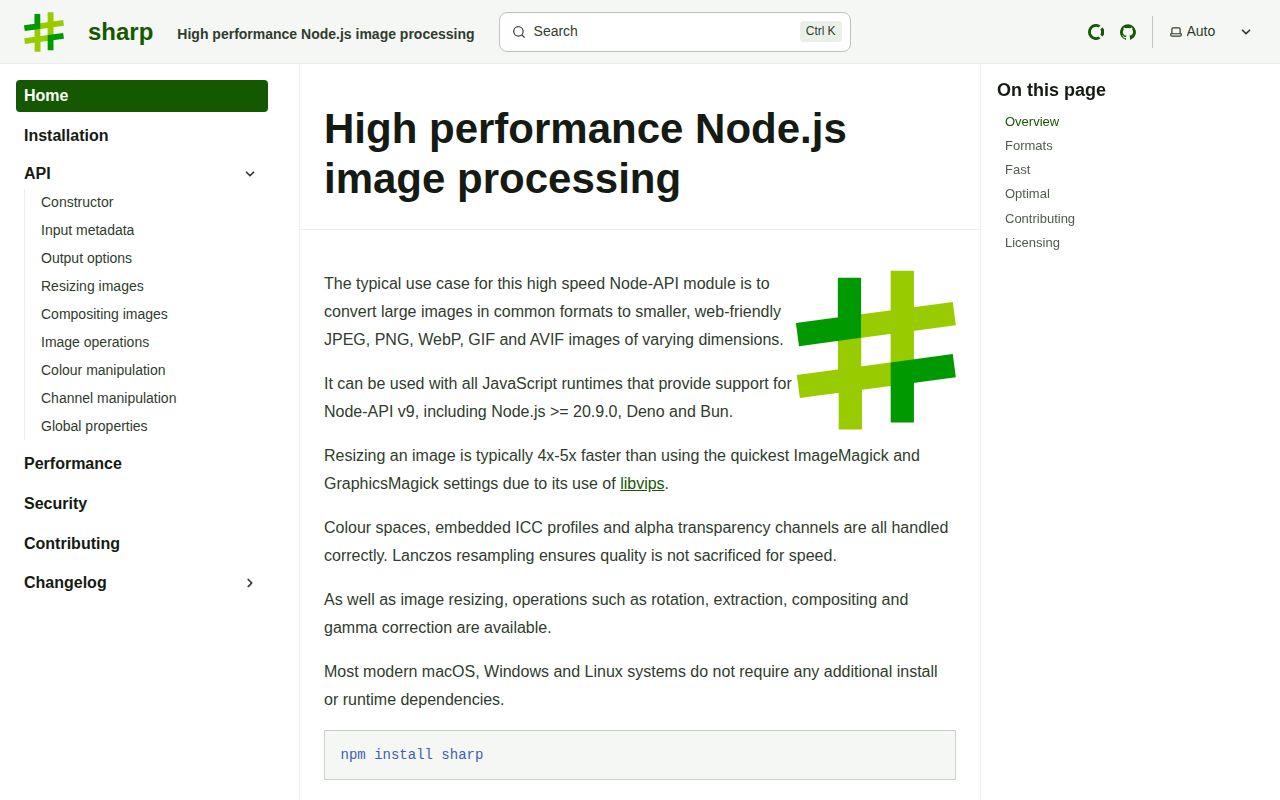1280x800 pixels.
Task: Open the Auto theme selector dropdown
Action: 1211,32
